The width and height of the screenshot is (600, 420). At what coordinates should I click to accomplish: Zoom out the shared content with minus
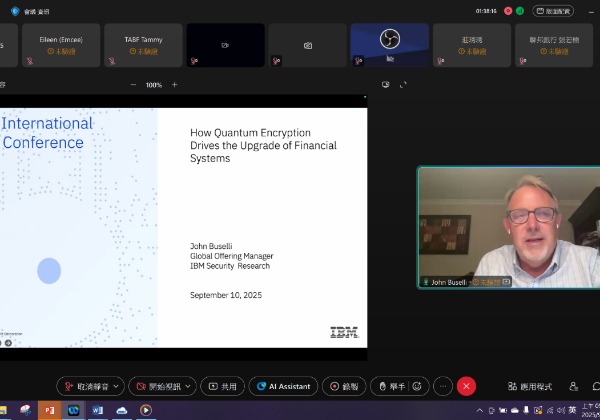pyautogui.click(x=133, y=85)
